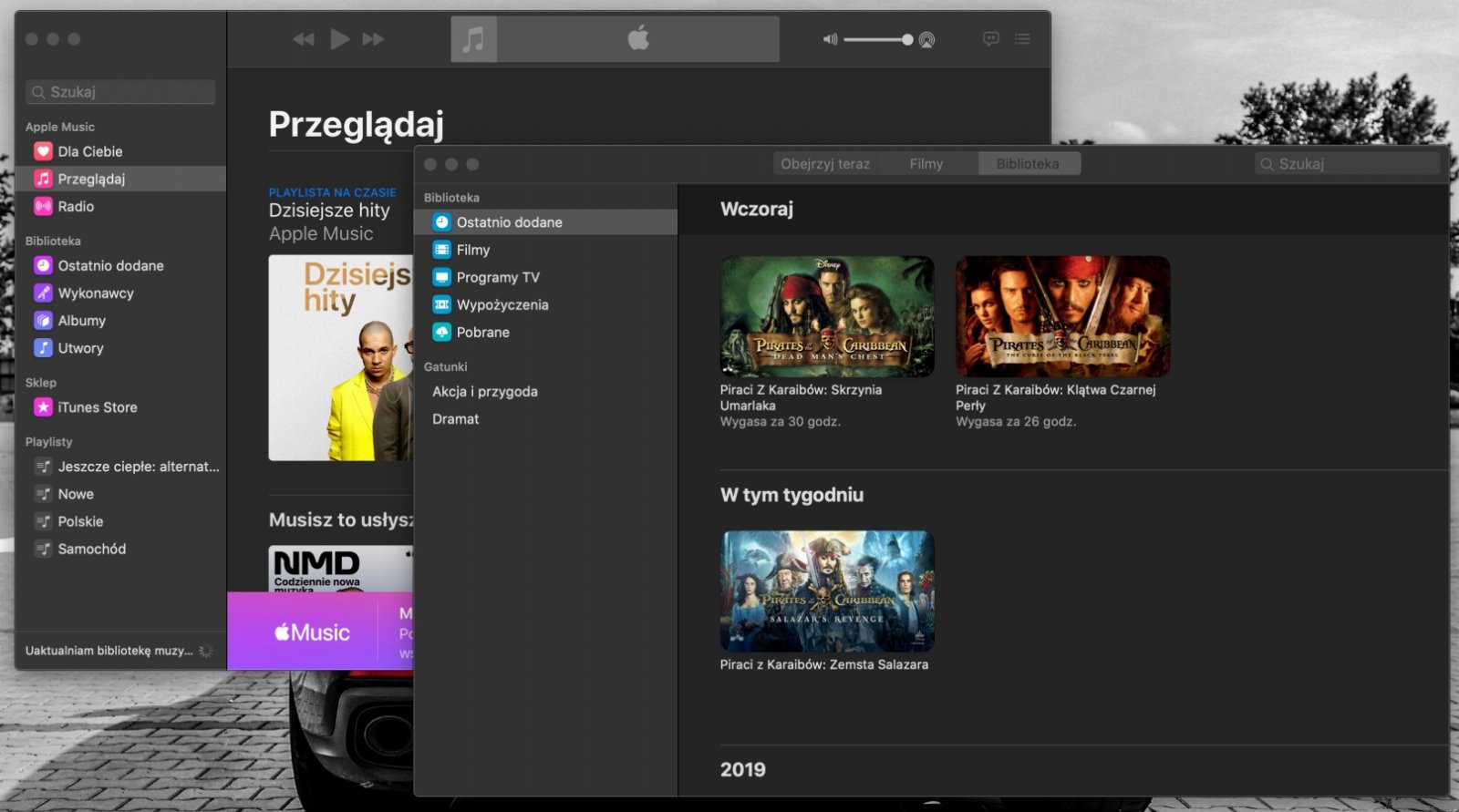Click the NMD Codziennie nowa muzyka cover
This screenshot has height=812, width=1459.
point(341,569)
